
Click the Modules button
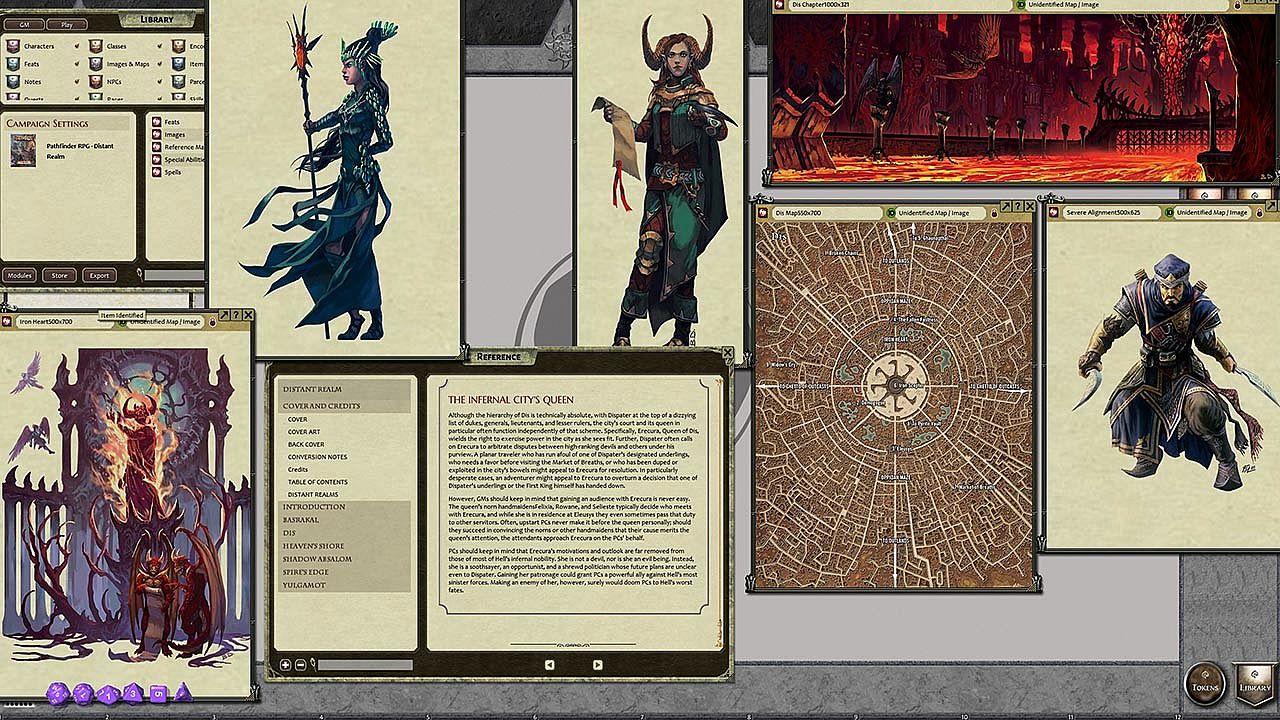pos(19,275)
